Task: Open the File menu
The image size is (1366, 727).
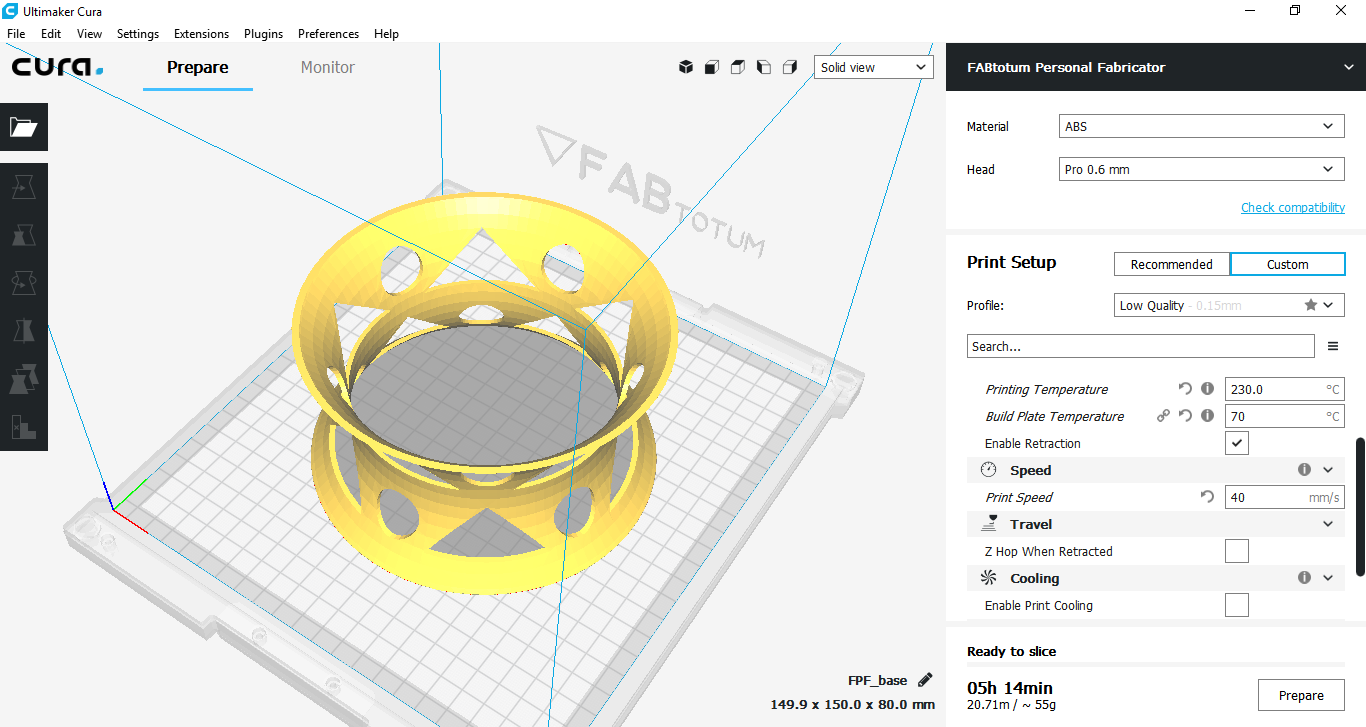Action: 16,33
